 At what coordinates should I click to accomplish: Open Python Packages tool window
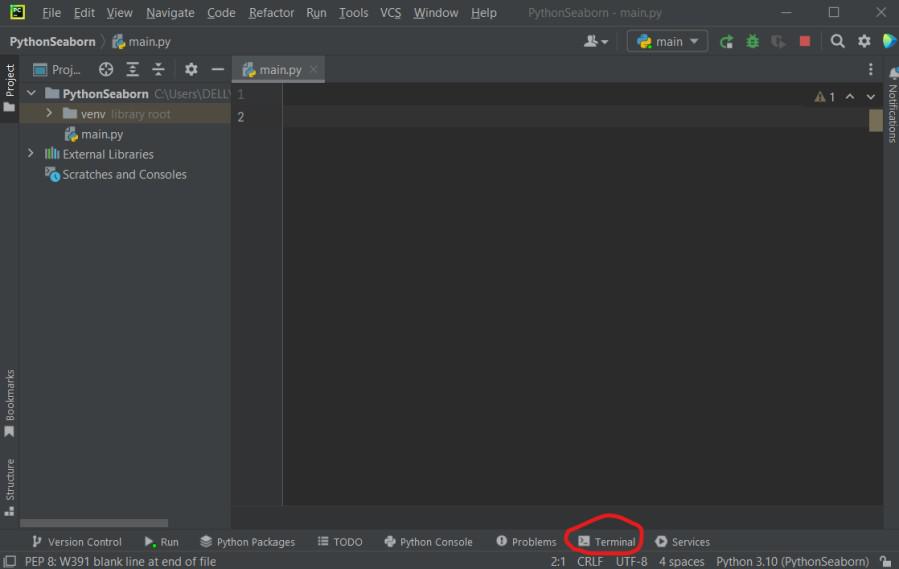click(247, 541)
